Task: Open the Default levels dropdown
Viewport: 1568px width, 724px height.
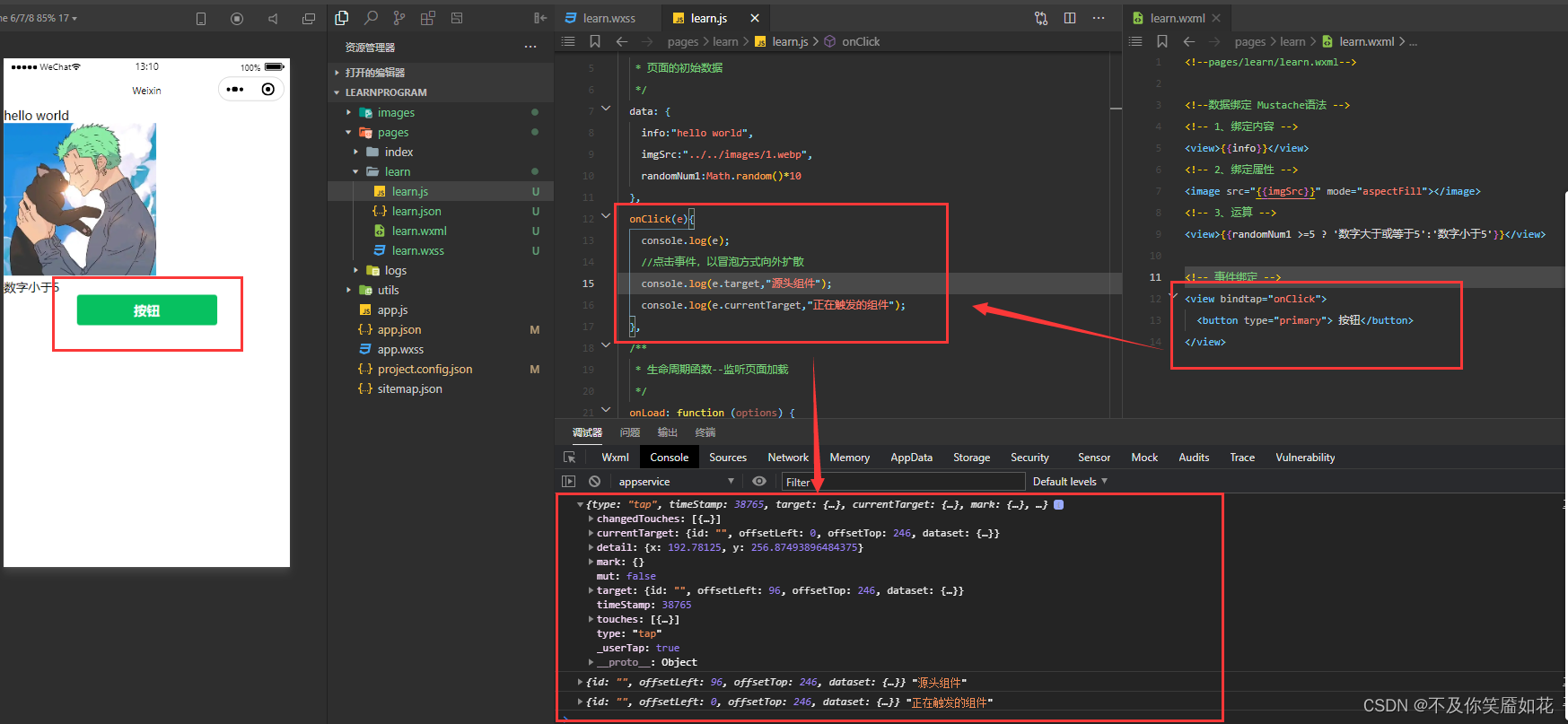Action: click(x=1070, y=482)
